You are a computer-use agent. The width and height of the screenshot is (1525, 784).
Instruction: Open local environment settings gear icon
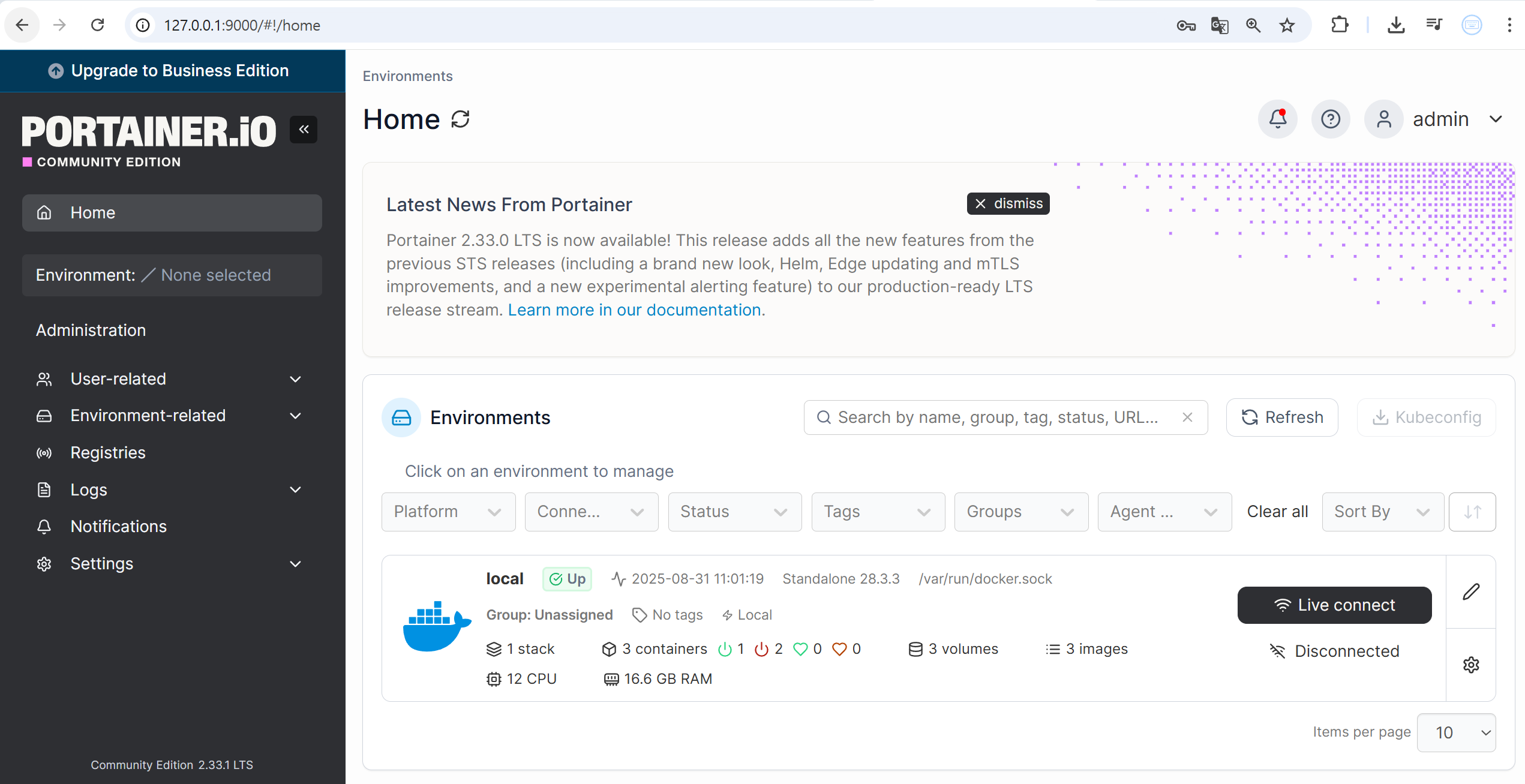click(x=1471, y=665)
